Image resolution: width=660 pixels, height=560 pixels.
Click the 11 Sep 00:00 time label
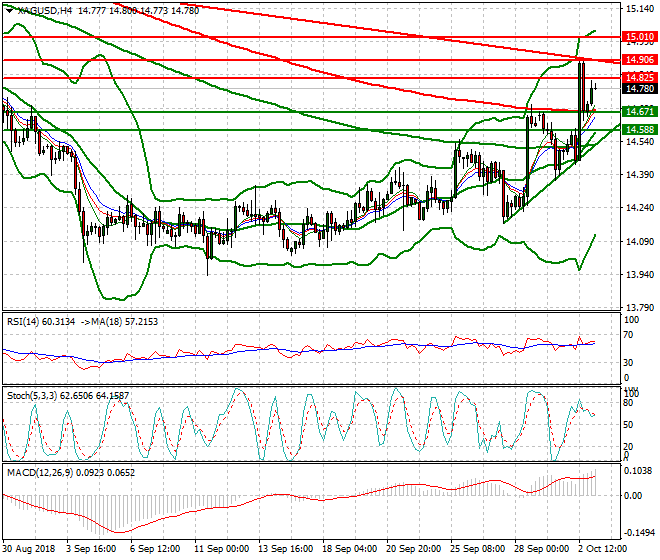point(221,549)
